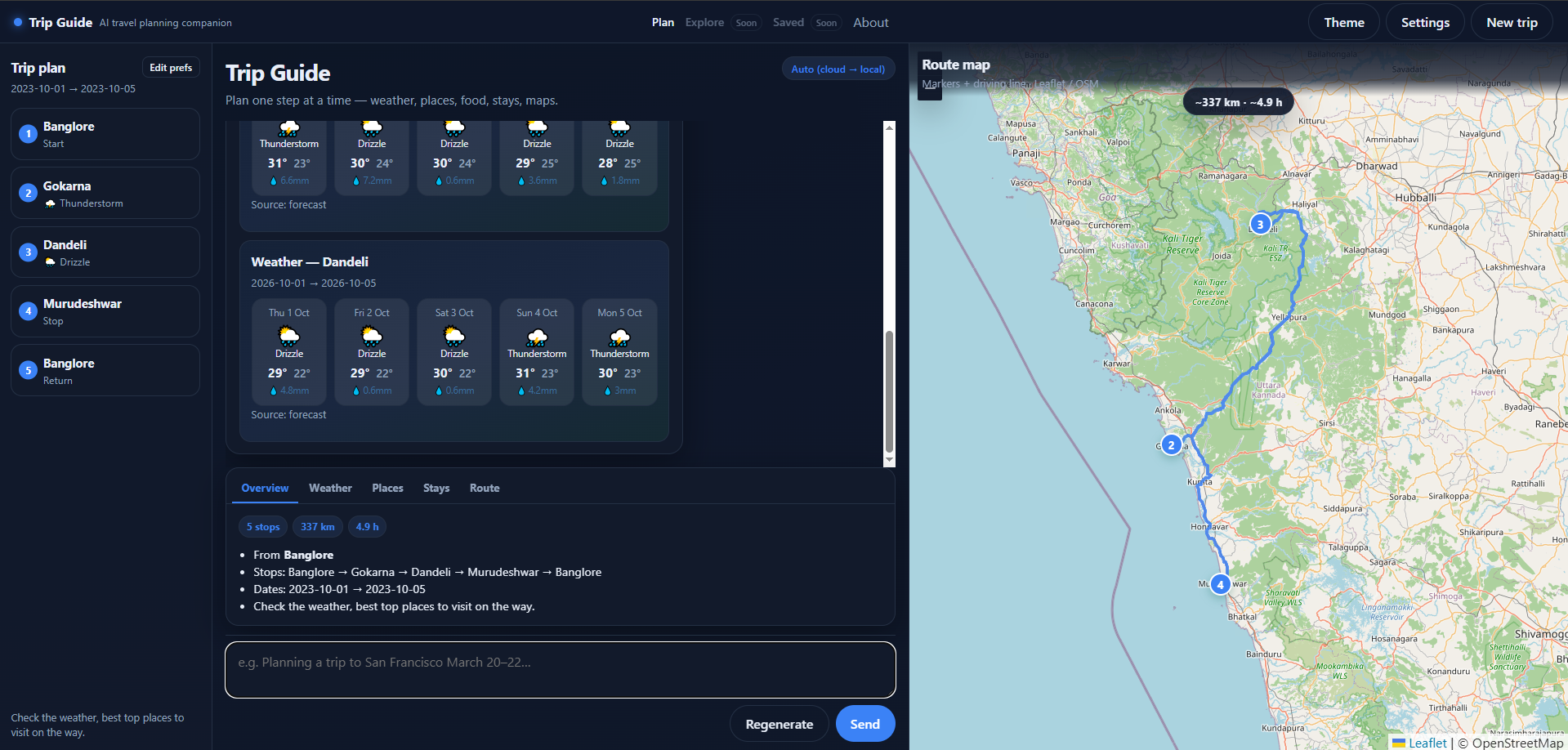Click the Saved navigation item
The image size is (1568, 750).
click(x=788, y=22)
